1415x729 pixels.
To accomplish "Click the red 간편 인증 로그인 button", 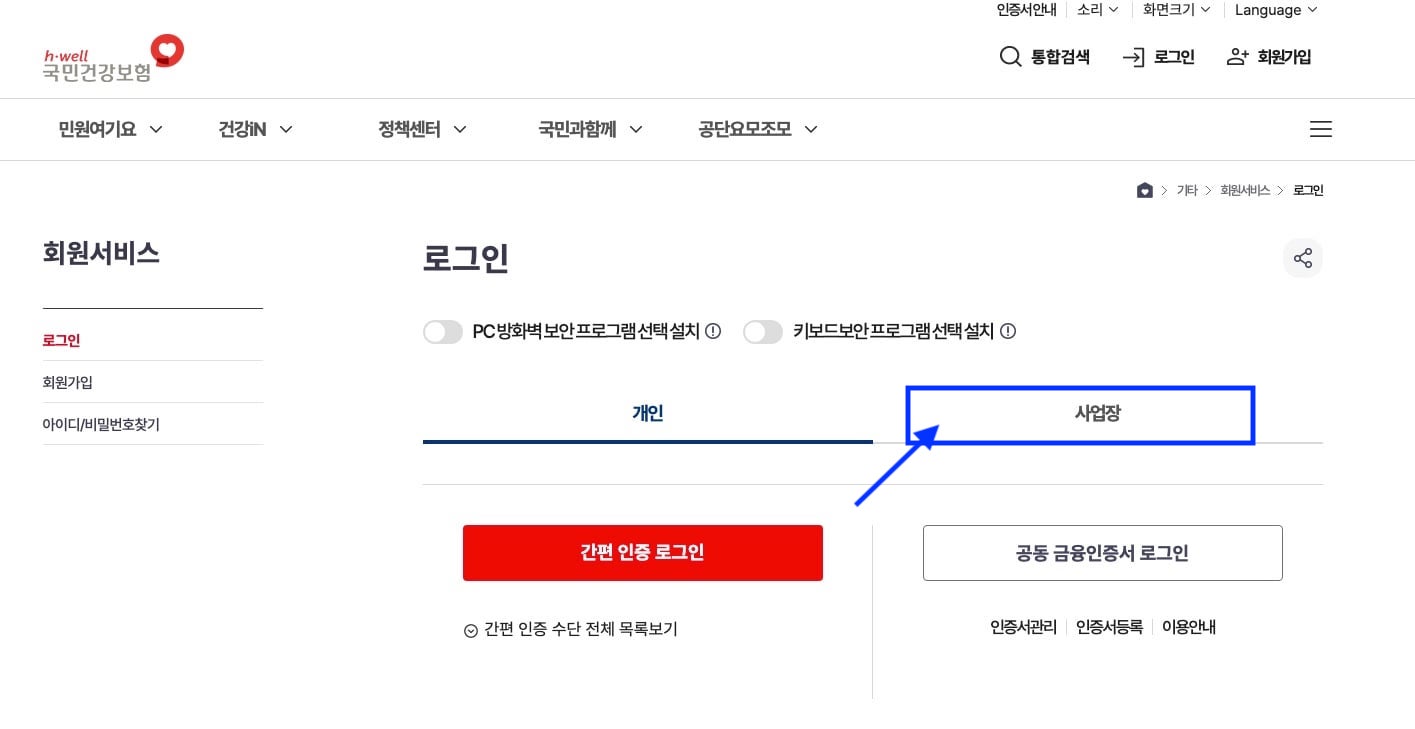I will click(x=642, y=552).
